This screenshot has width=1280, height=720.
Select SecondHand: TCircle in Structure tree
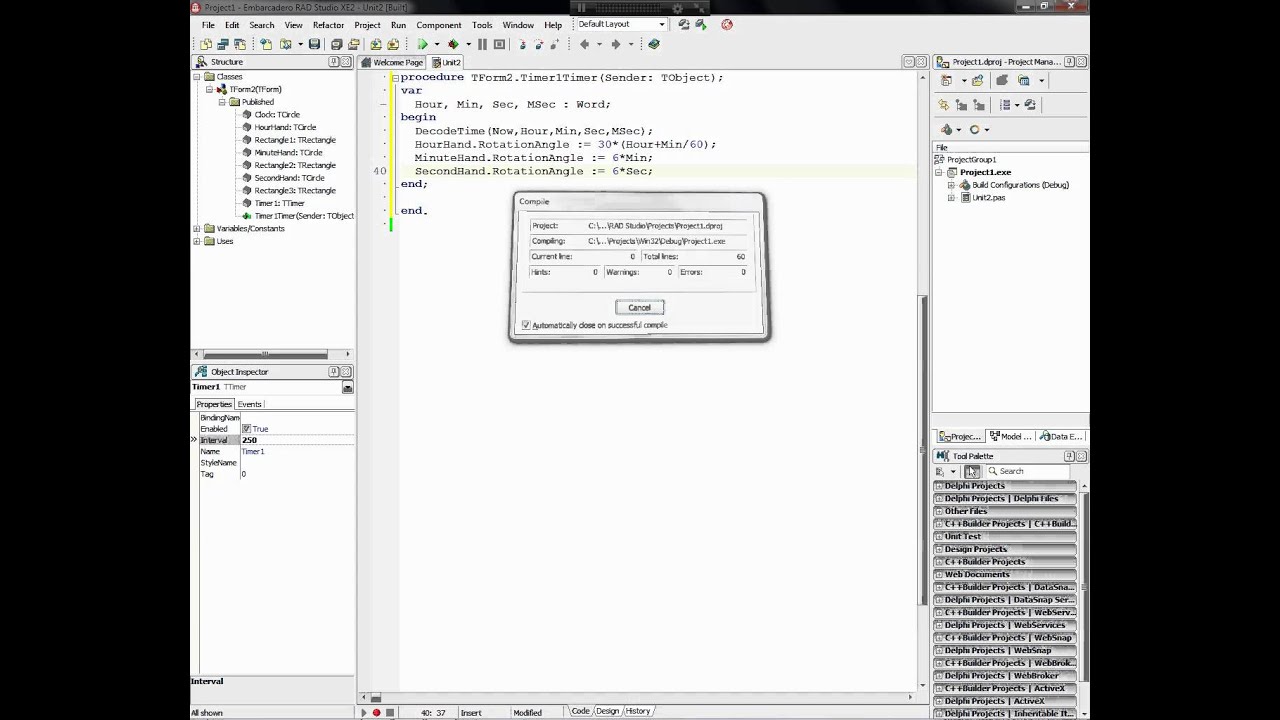pos(289,178)
